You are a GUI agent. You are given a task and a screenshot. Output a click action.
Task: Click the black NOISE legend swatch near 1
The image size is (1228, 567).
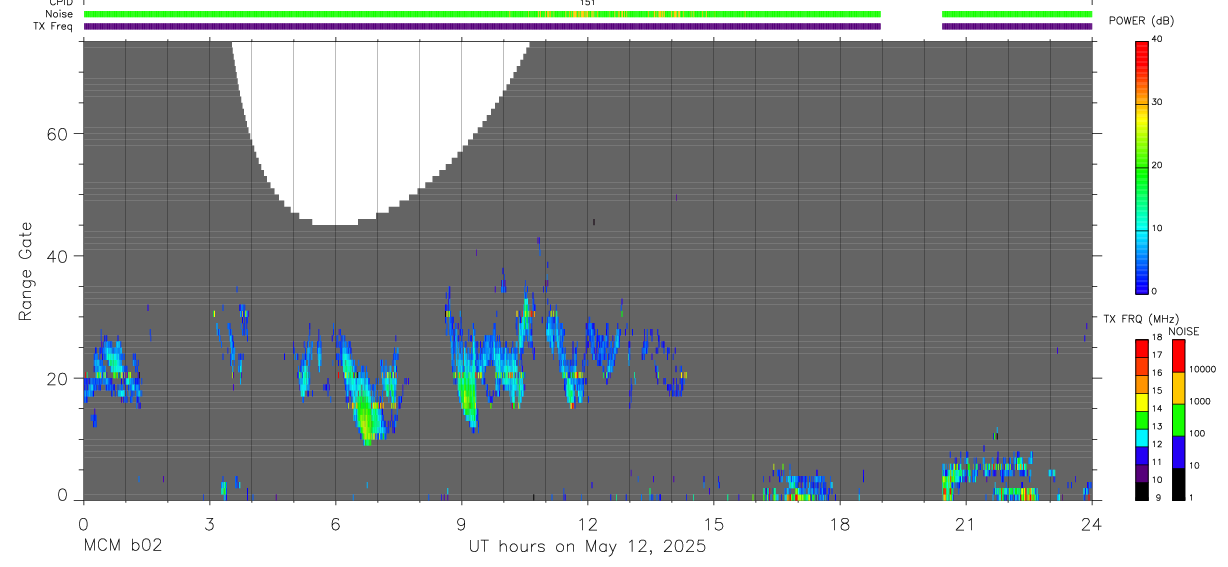[1178, 484]
